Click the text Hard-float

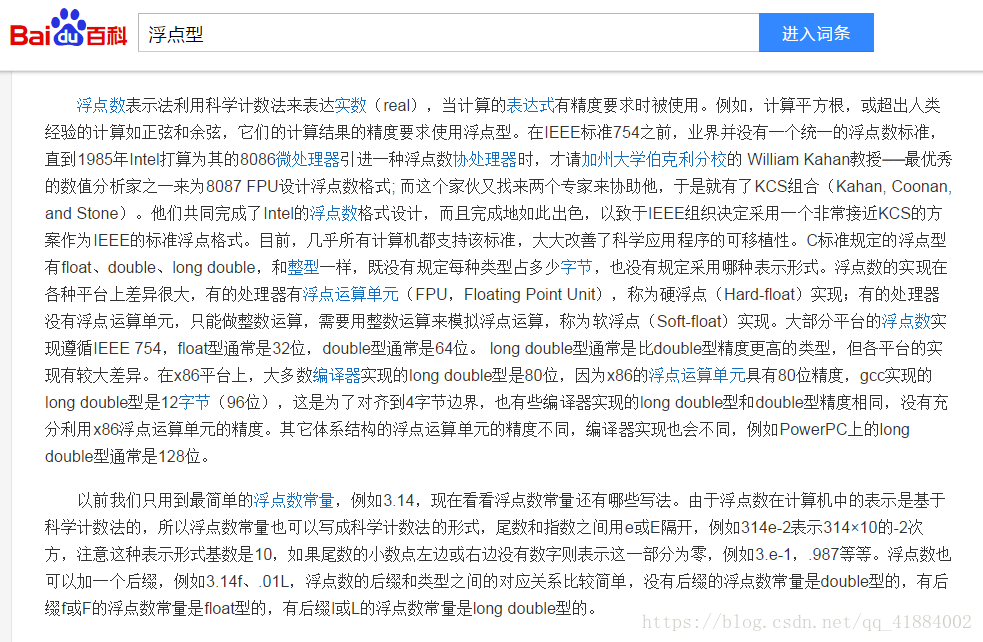pyautogui.click(x=760, y=294)
